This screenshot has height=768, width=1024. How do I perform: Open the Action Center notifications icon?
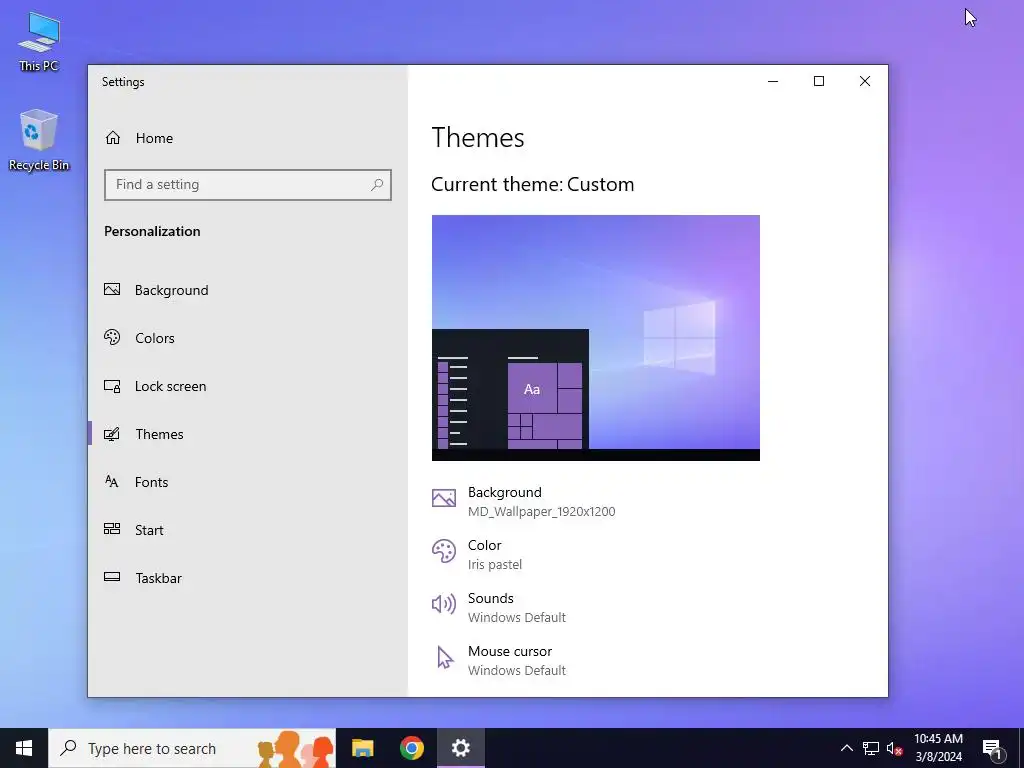tap(992, 748)
